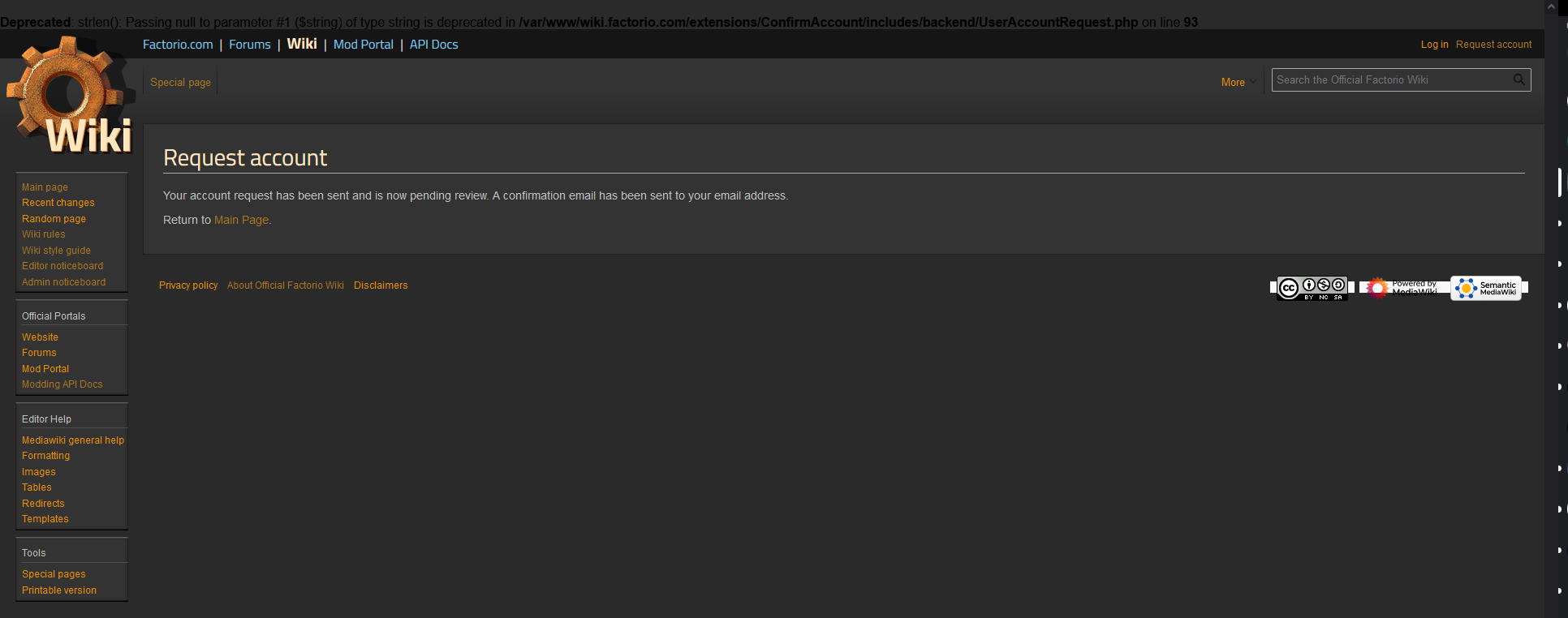This screenshot has width=1568, height=618.
Task: Open Mediawiki general help link
Action: (x=73, y=440)
